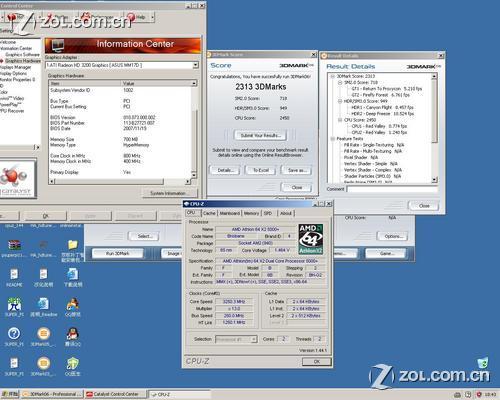Switch to the Memory tab in CPU-Z
This screenshot has height=400, width=500.
[251, 213]
